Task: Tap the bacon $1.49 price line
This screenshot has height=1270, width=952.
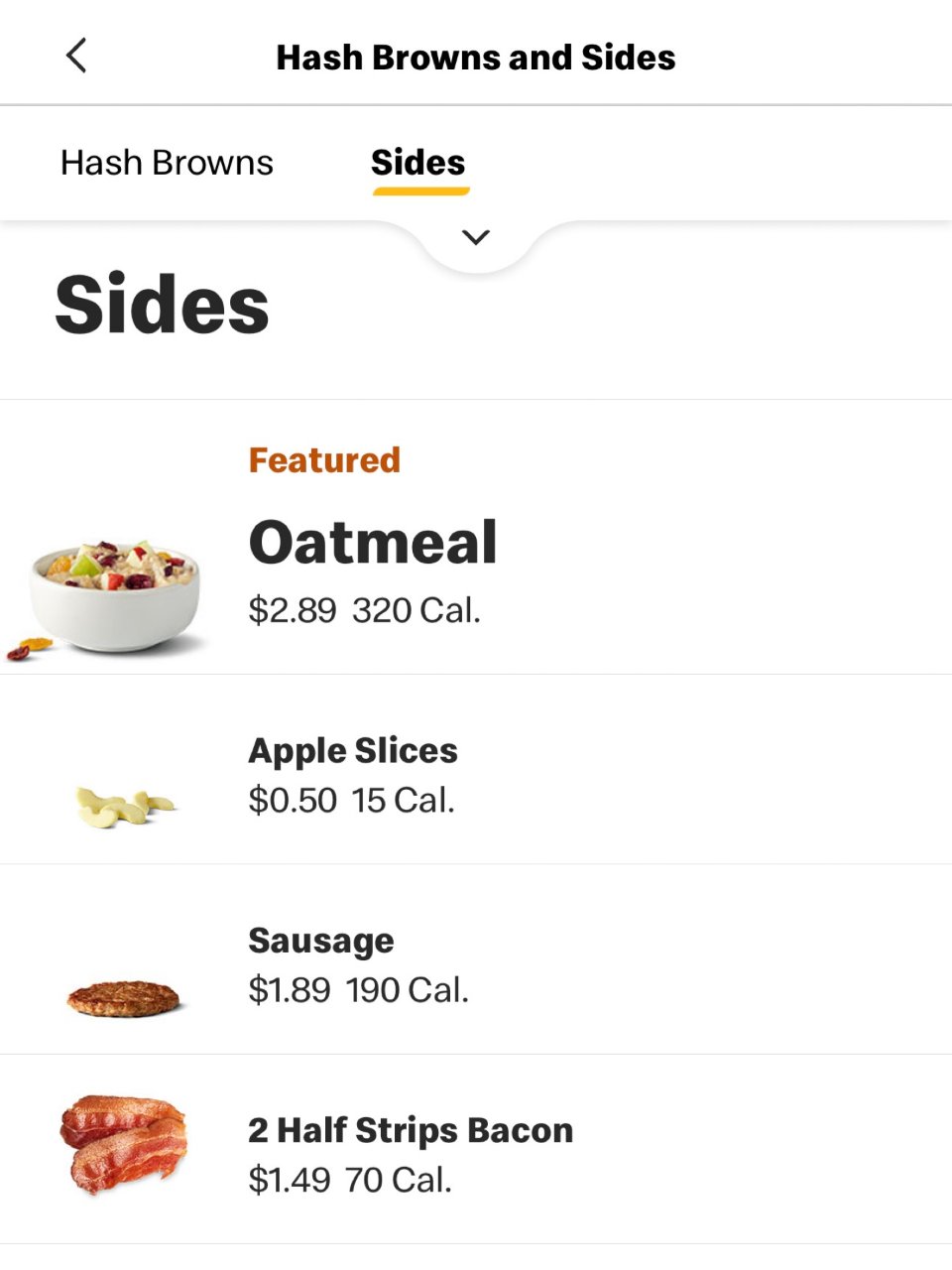Action: coord(350,1180)
